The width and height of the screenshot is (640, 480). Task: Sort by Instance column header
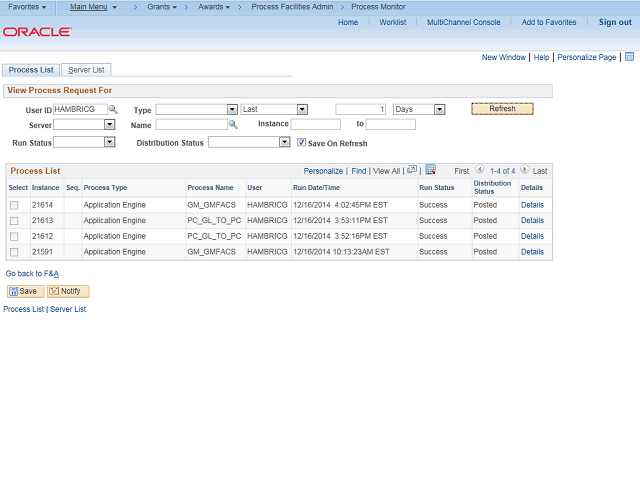tap(46, 188)
